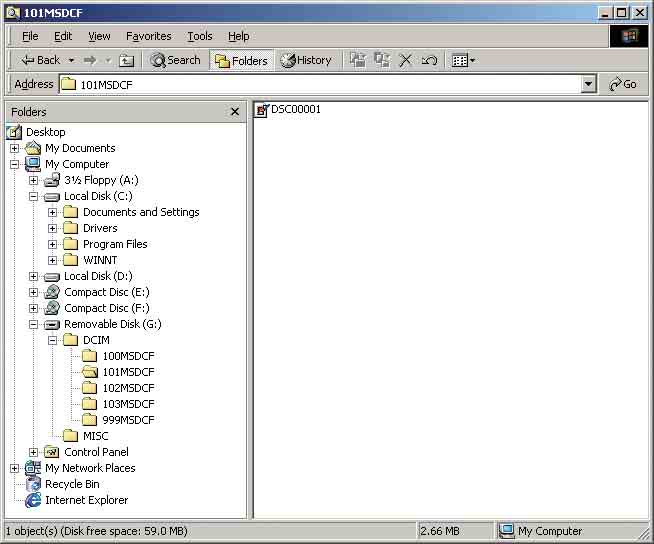Expand Compact Disc (F:) node

[x=33, y=308]
